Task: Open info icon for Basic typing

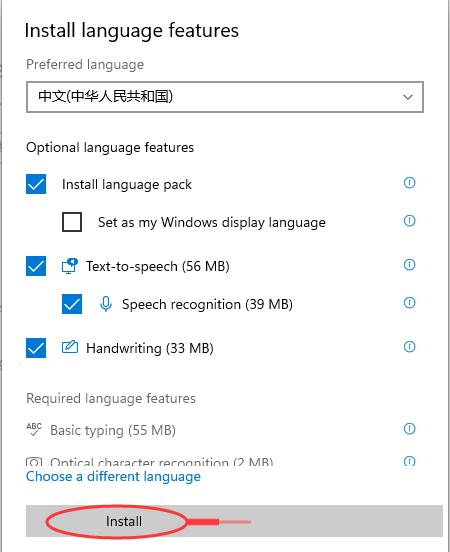Action: coord(409,429)
